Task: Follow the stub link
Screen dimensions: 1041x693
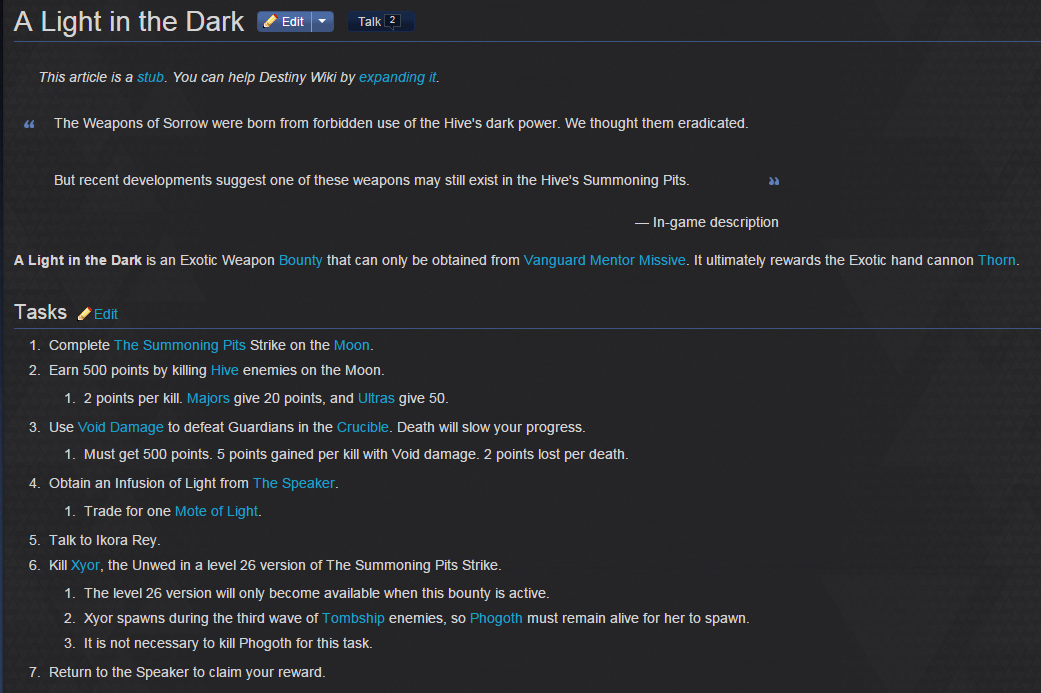Action: point(150,77)
